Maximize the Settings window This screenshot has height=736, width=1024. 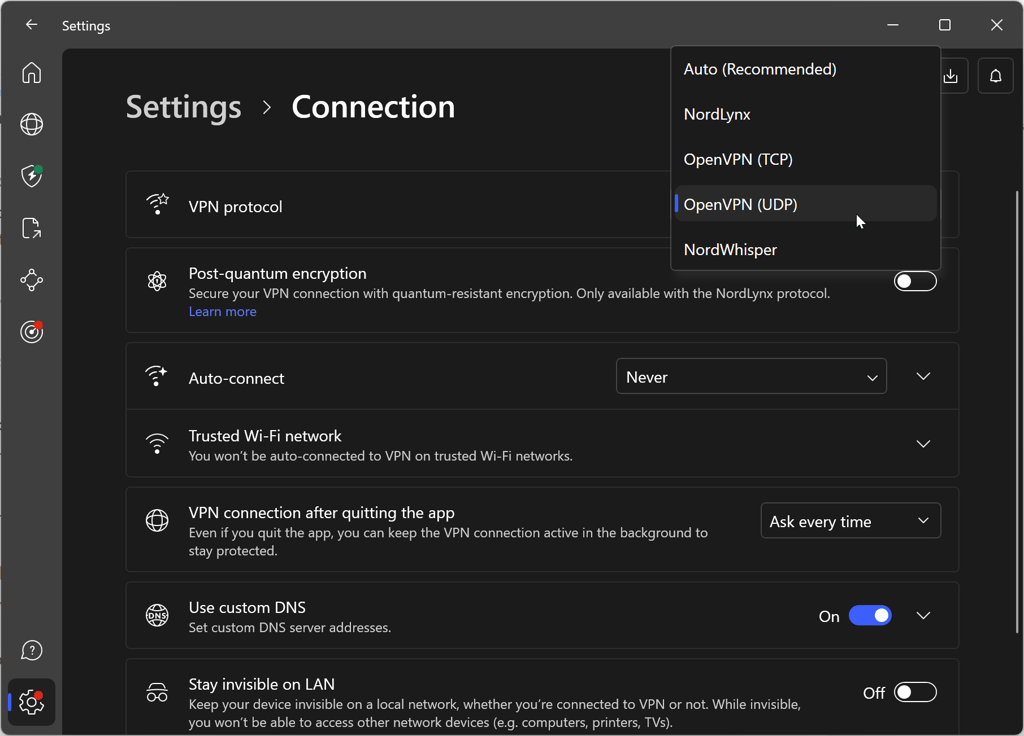[x=944, y=25]
